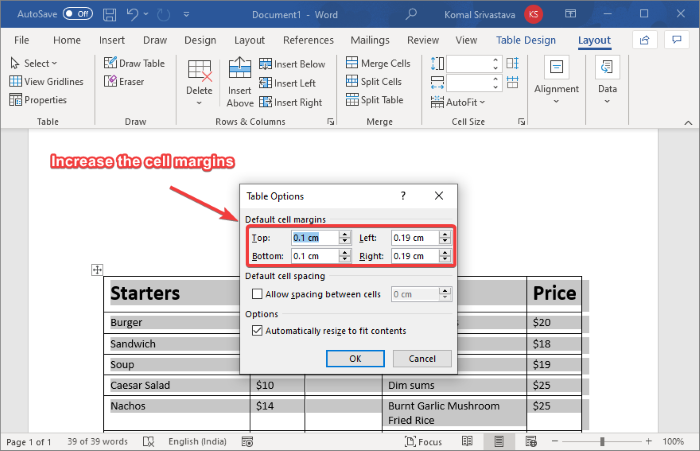Toggle View Gridlines
This screenshot has height=451, width=700.
(x=46, y=81)
